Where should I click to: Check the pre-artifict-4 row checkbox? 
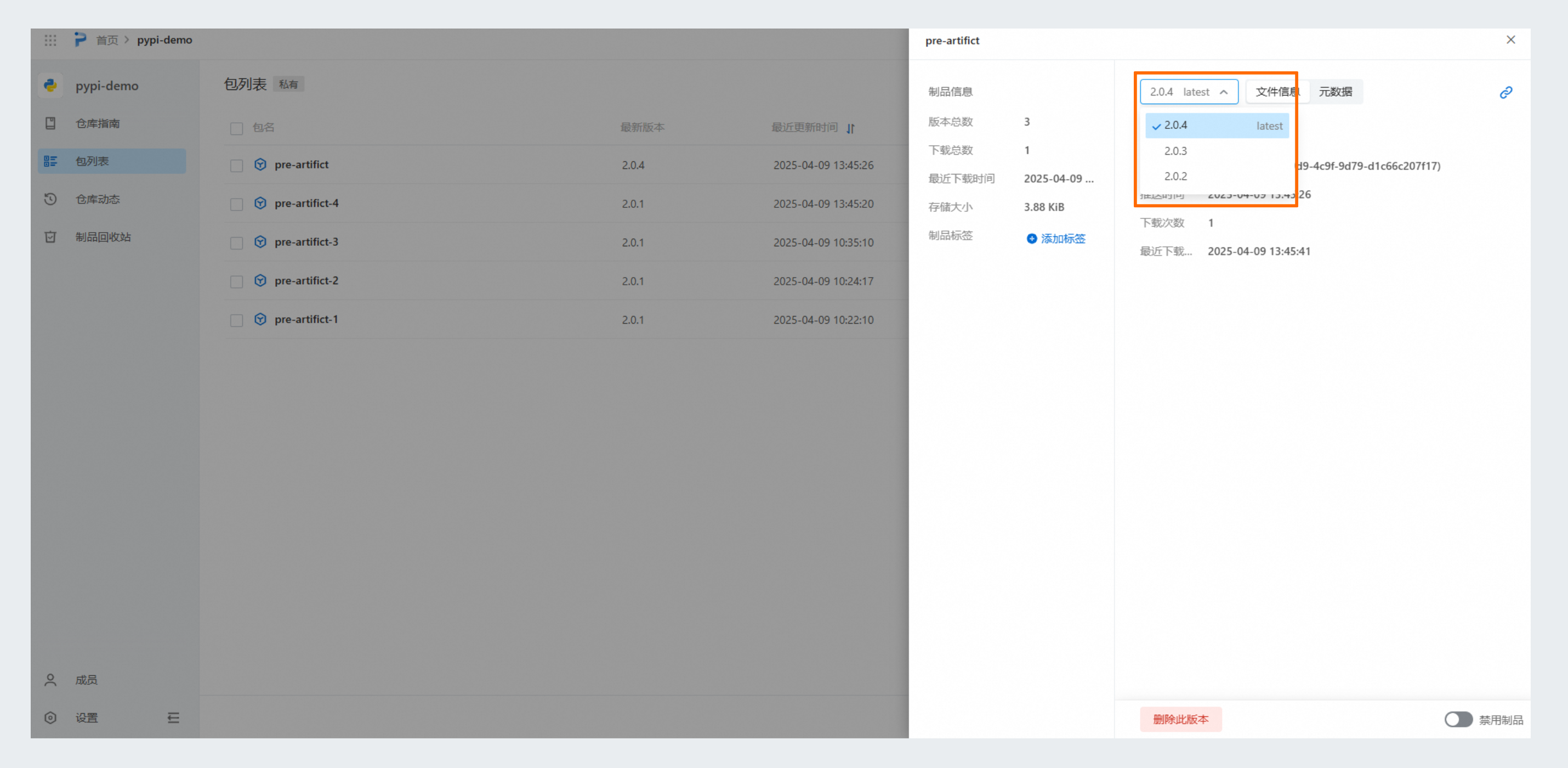click(237, 204)
